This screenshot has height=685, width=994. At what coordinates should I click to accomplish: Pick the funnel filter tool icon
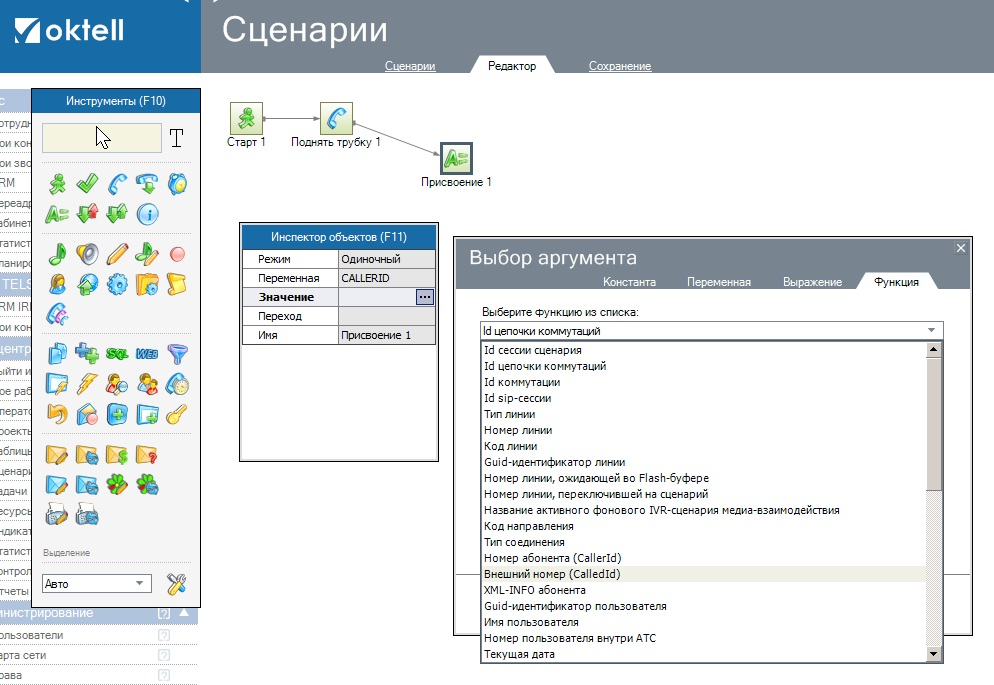[x=177, y=353]
